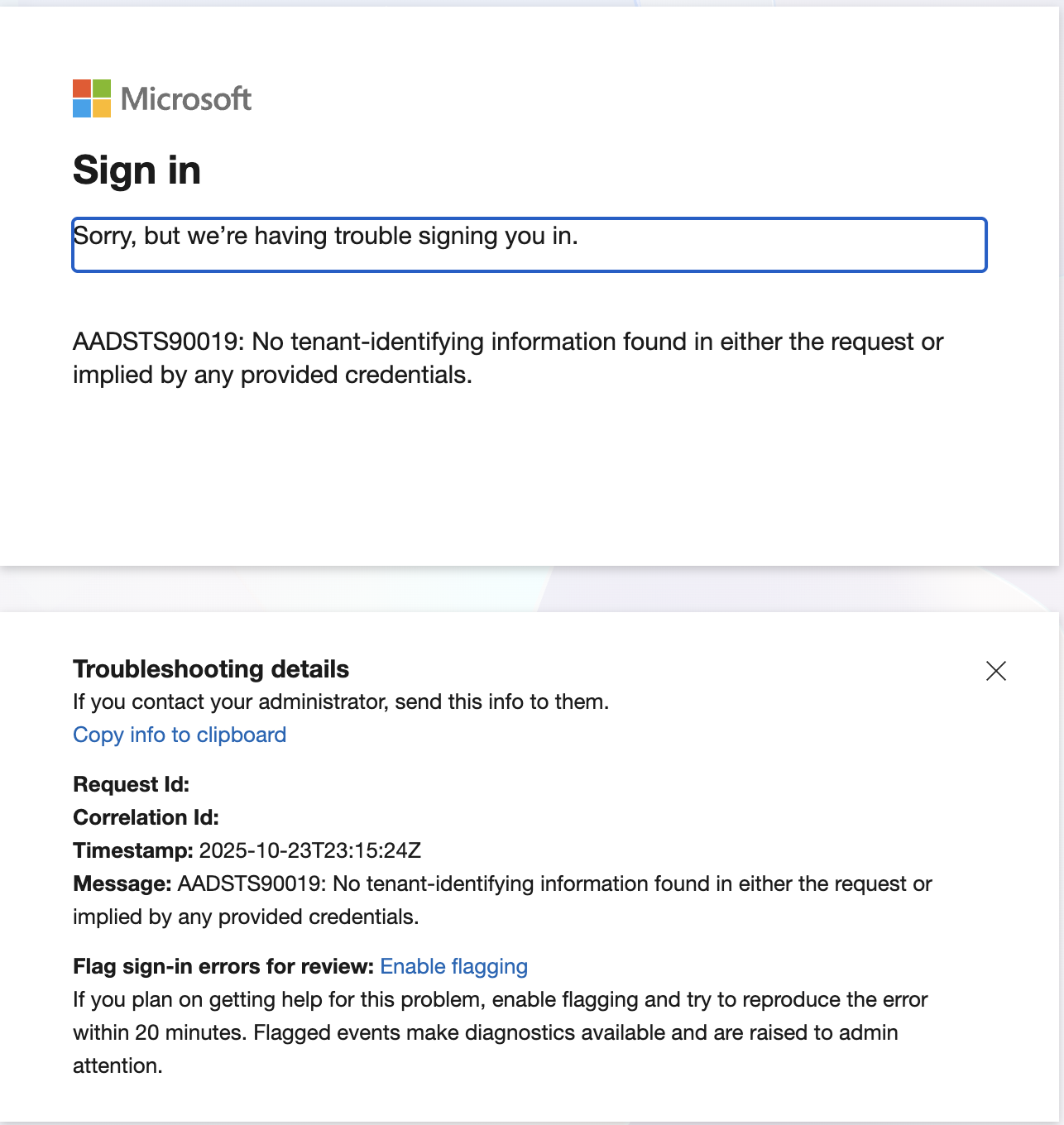The image size is (1064, 1125).
Task: Select the Sign in heading
Action: 137,170
